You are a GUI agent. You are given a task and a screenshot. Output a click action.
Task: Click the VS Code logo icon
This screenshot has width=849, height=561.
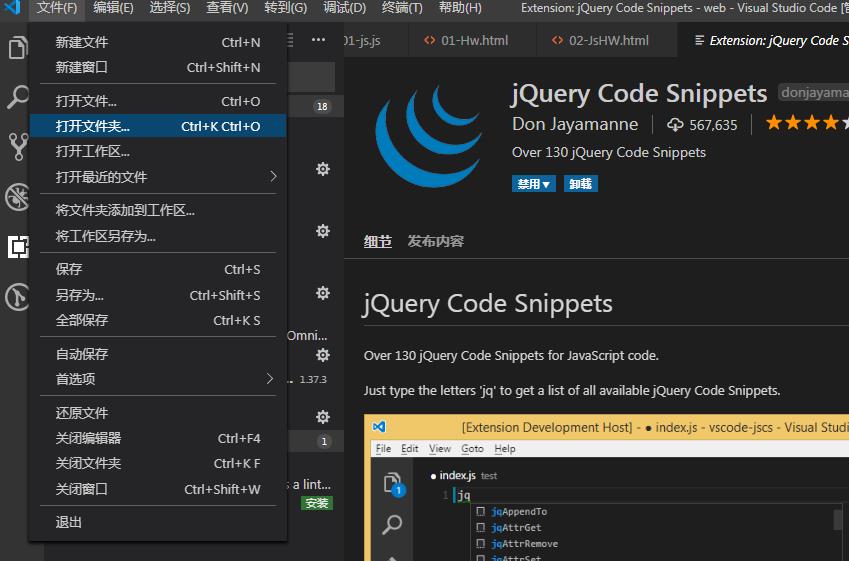(13, 8)
